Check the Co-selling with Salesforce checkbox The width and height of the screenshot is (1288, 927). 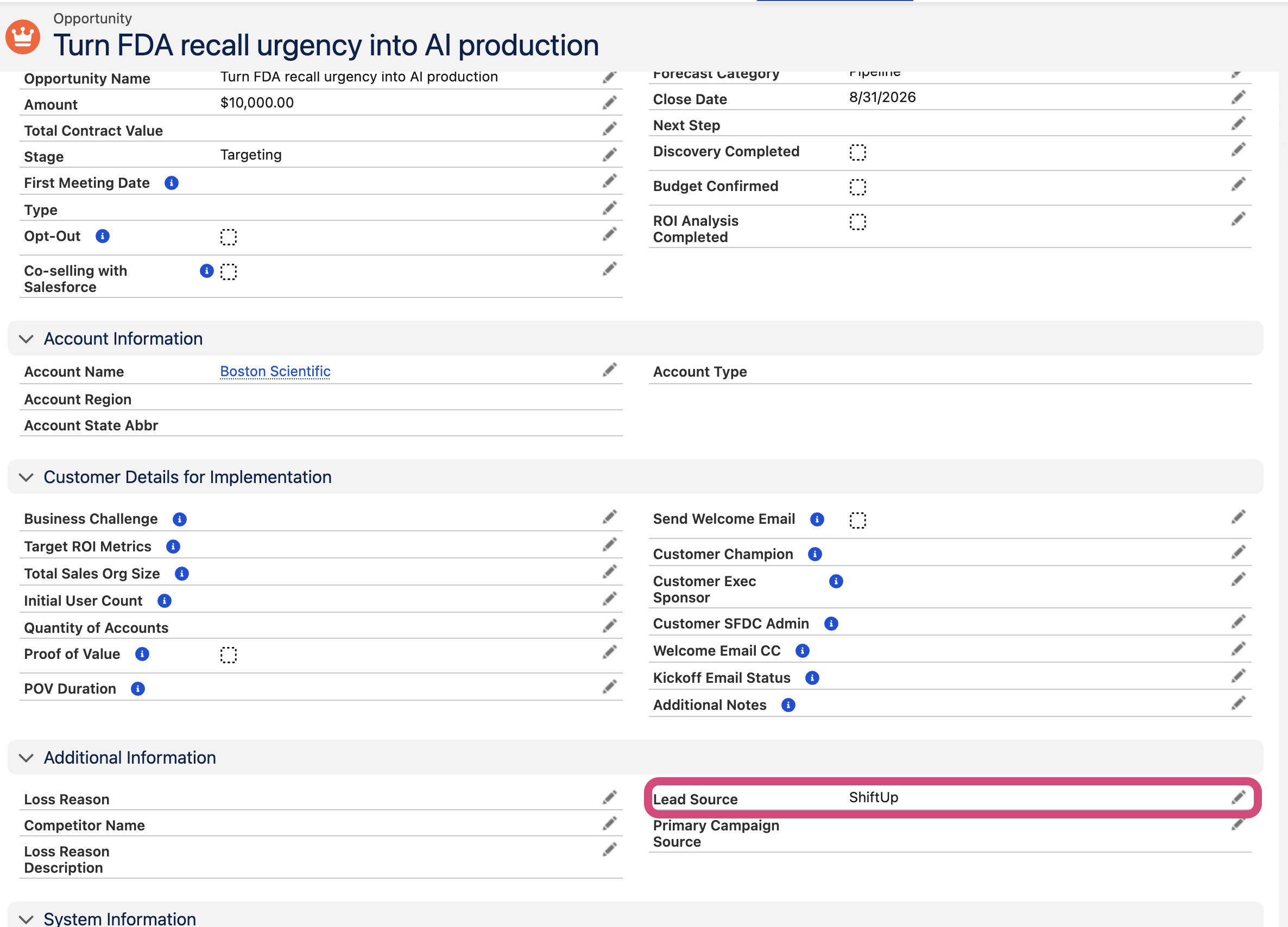pos(228,272)
